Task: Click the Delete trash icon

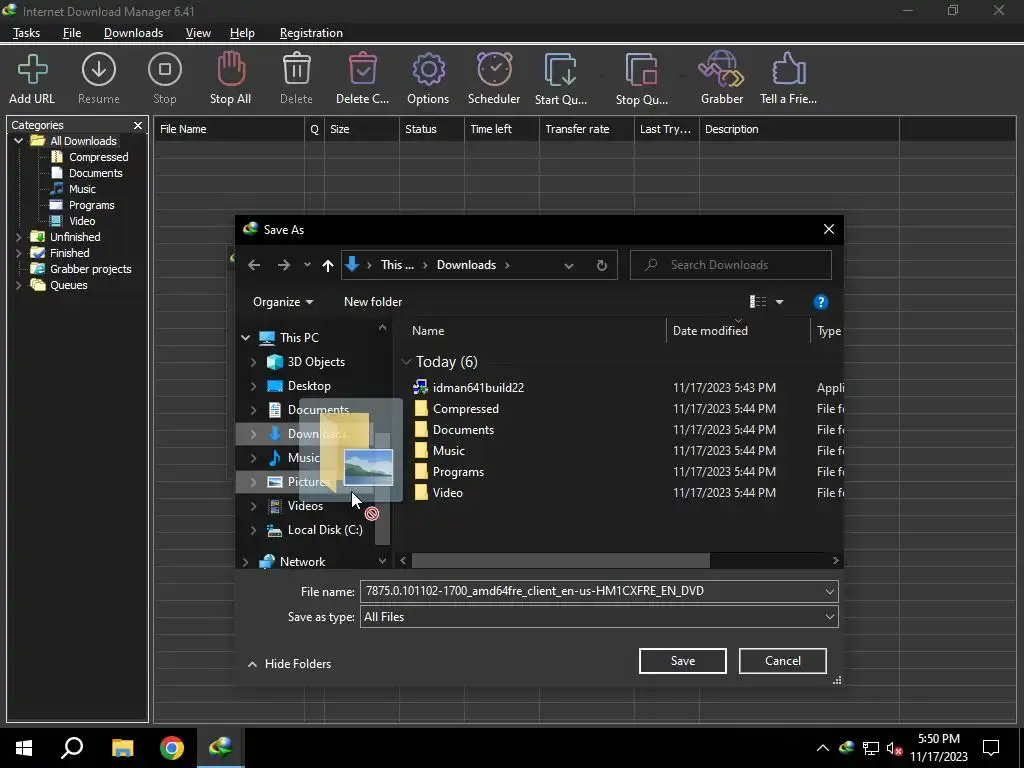Action: [296, 69]
